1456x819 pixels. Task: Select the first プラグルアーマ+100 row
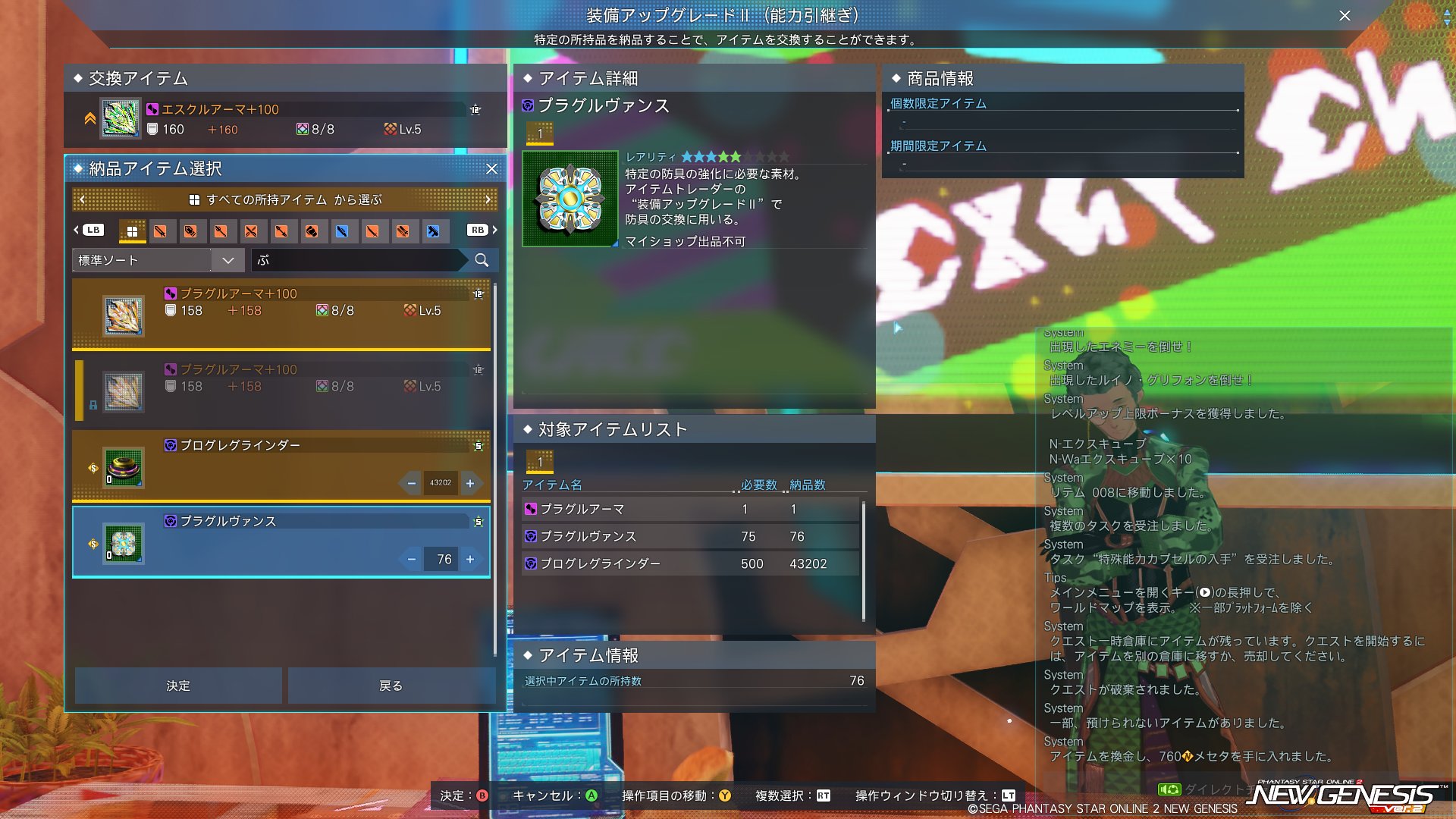(x=281, y=315)
